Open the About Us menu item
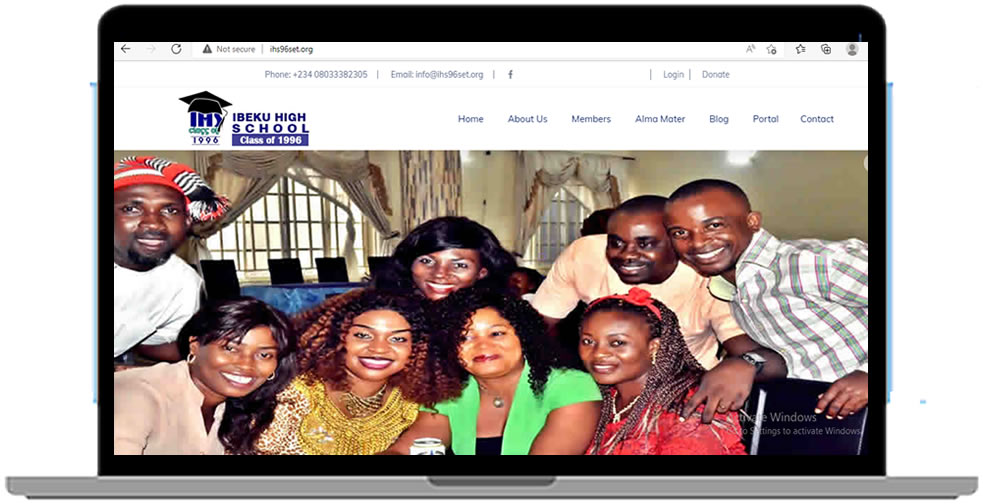The image size is (983, 504). 527,119
